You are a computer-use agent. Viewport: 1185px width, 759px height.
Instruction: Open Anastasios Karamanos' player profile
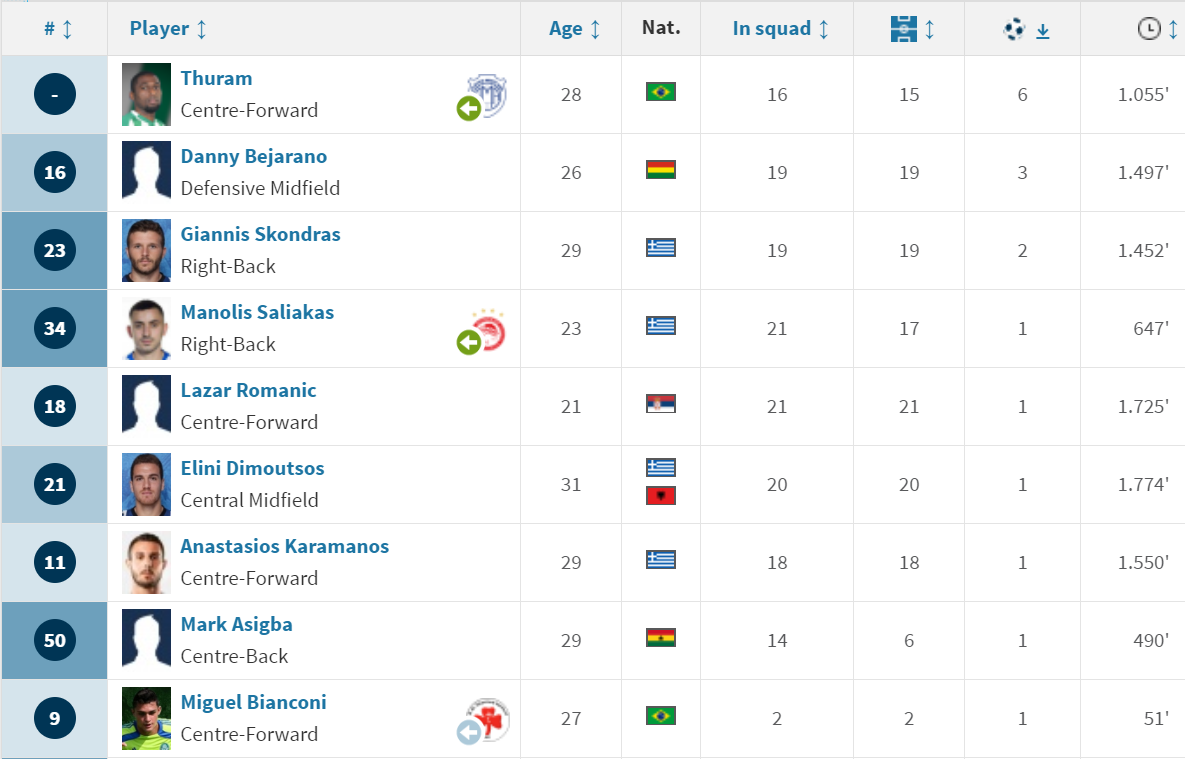pos(285,547)
